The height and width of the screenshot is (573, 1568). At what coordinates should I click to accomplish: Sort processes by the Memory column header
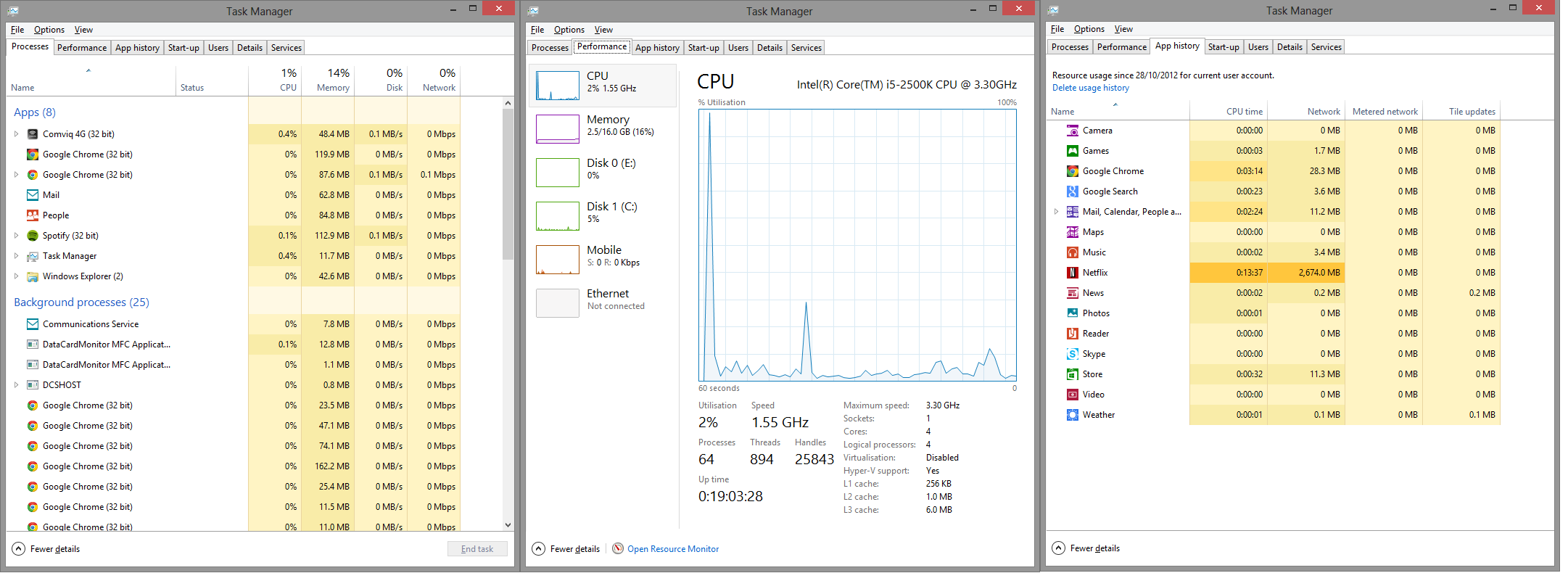click(x=328, y=80)
